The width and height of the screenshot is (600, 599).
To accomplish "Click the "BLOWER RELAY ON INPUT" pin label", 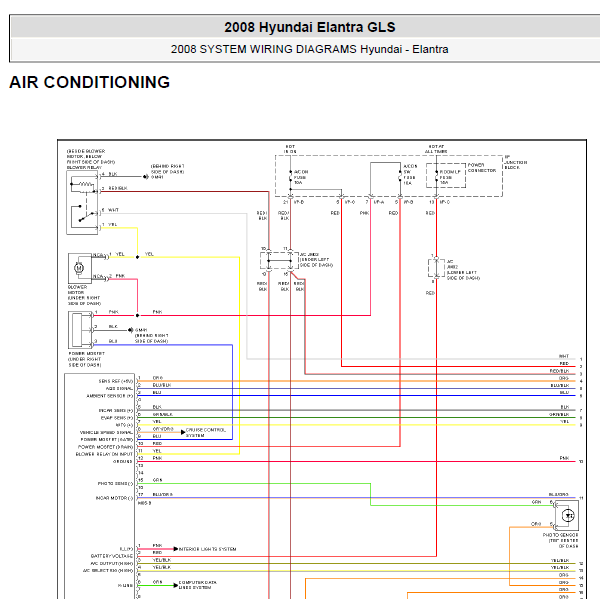I will click(104, 454).
